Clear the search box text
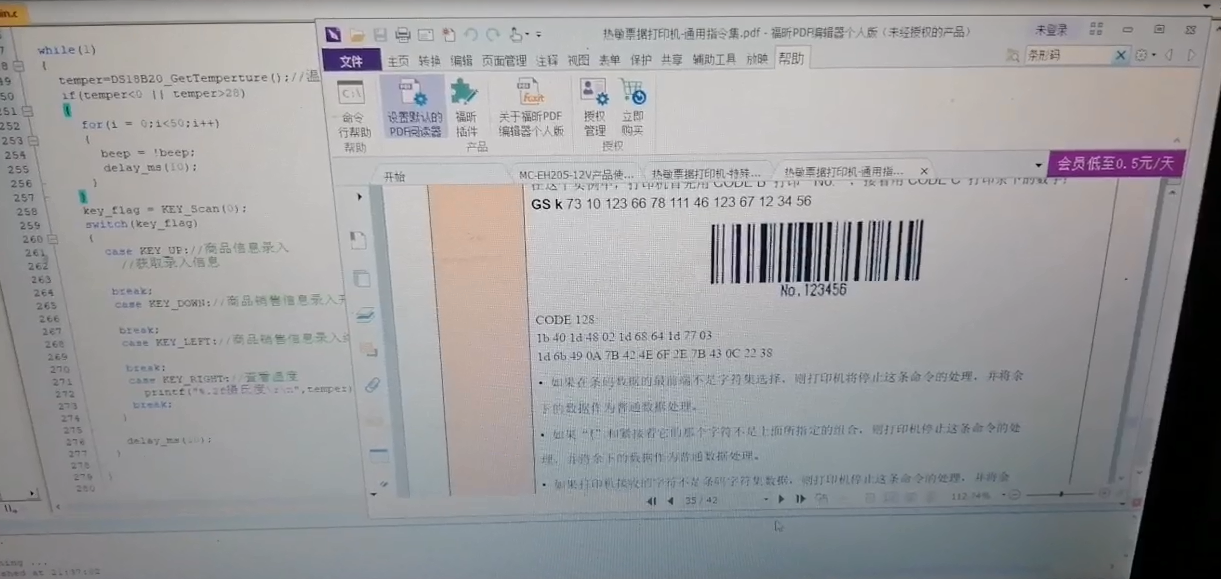 coord(1121,55)
